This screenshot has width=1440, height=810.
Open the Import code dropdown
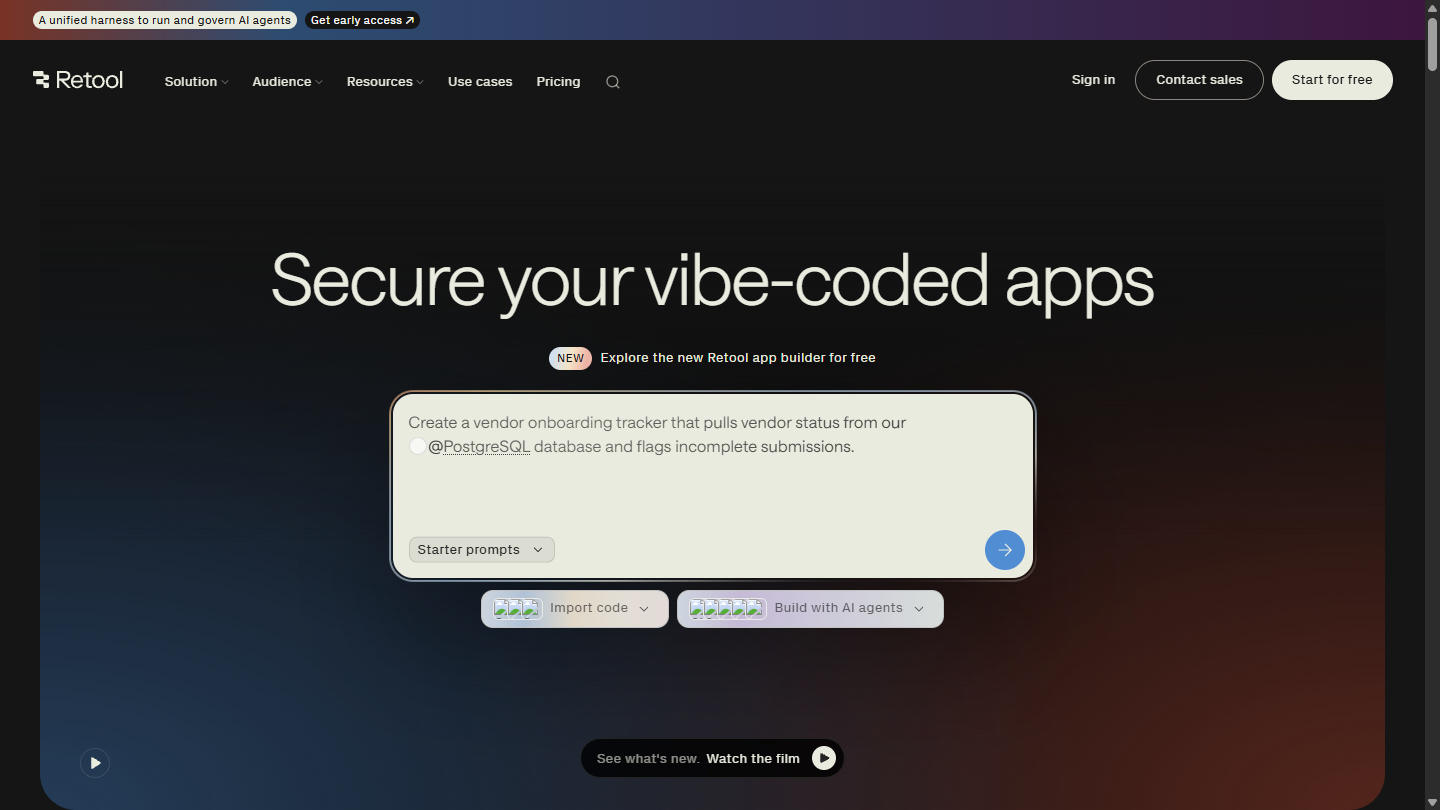575,609
